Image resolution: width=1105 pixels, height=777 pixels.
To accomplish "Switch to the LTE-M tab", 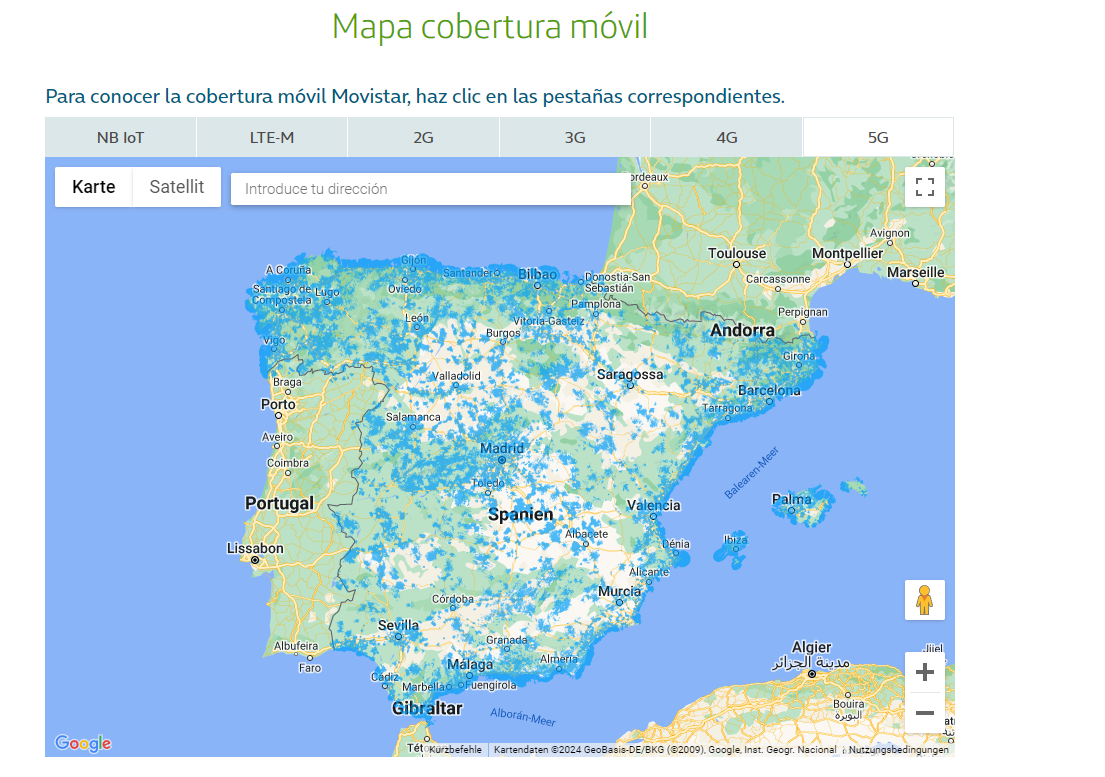I will [272, 137].
